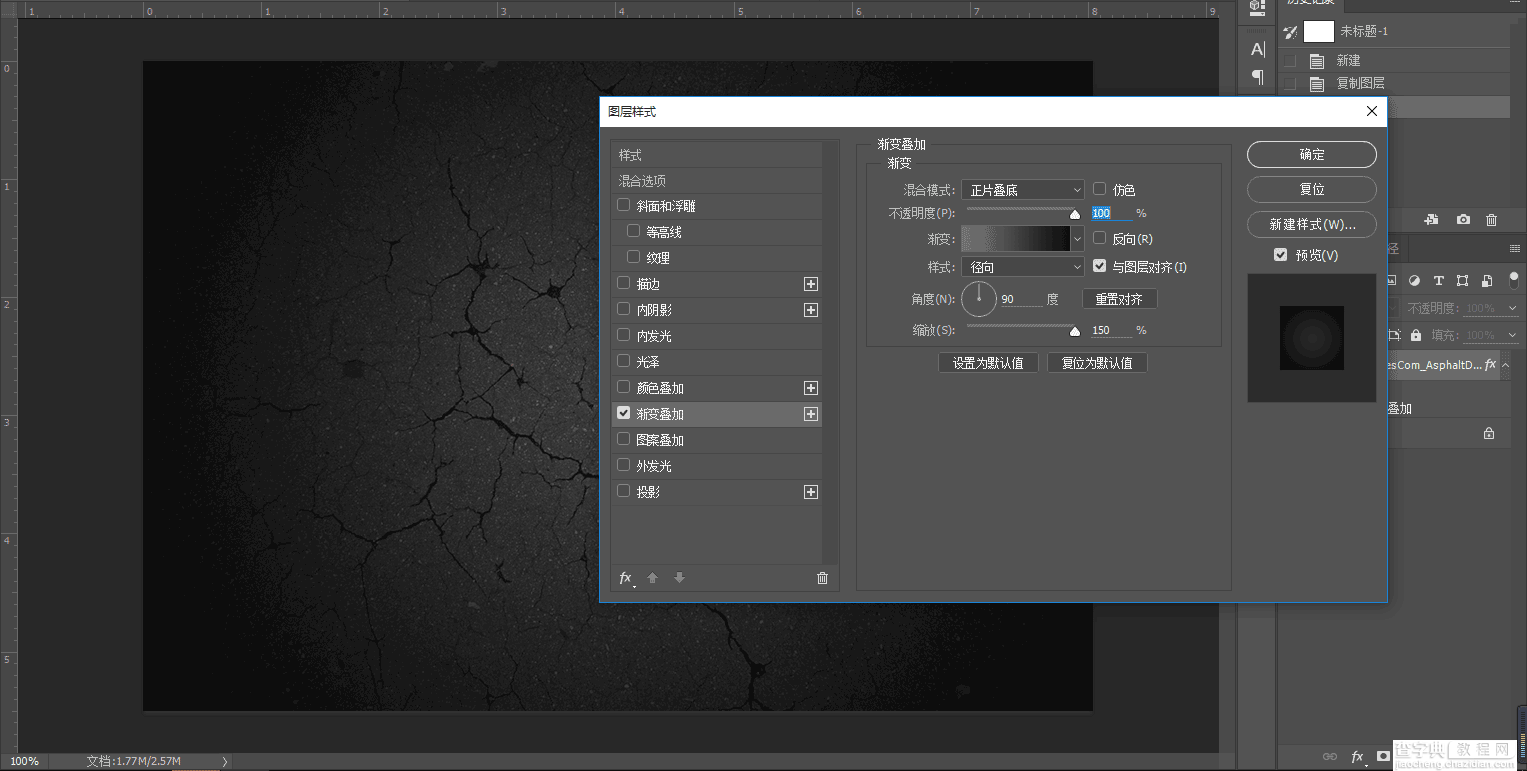This screenshot has width=1527, height=771.
Task: Open gradient picker dropdown arrow
Action: (1077, 239)
